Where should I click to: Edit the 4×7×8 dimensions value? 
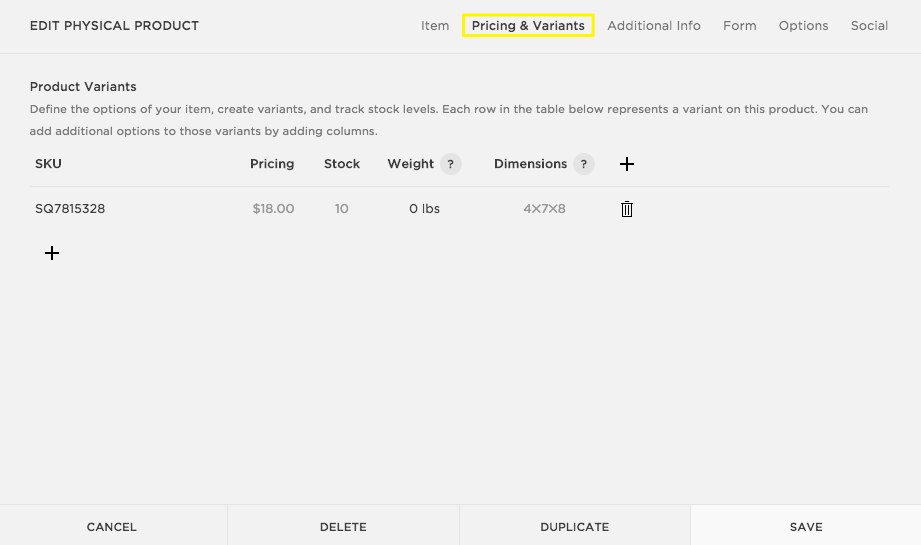point(544,209)
